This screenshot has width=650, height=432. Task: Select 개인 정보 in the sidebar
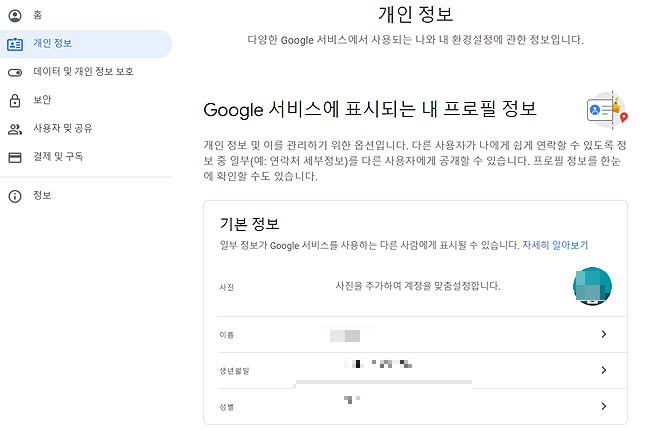pos(86,44)
